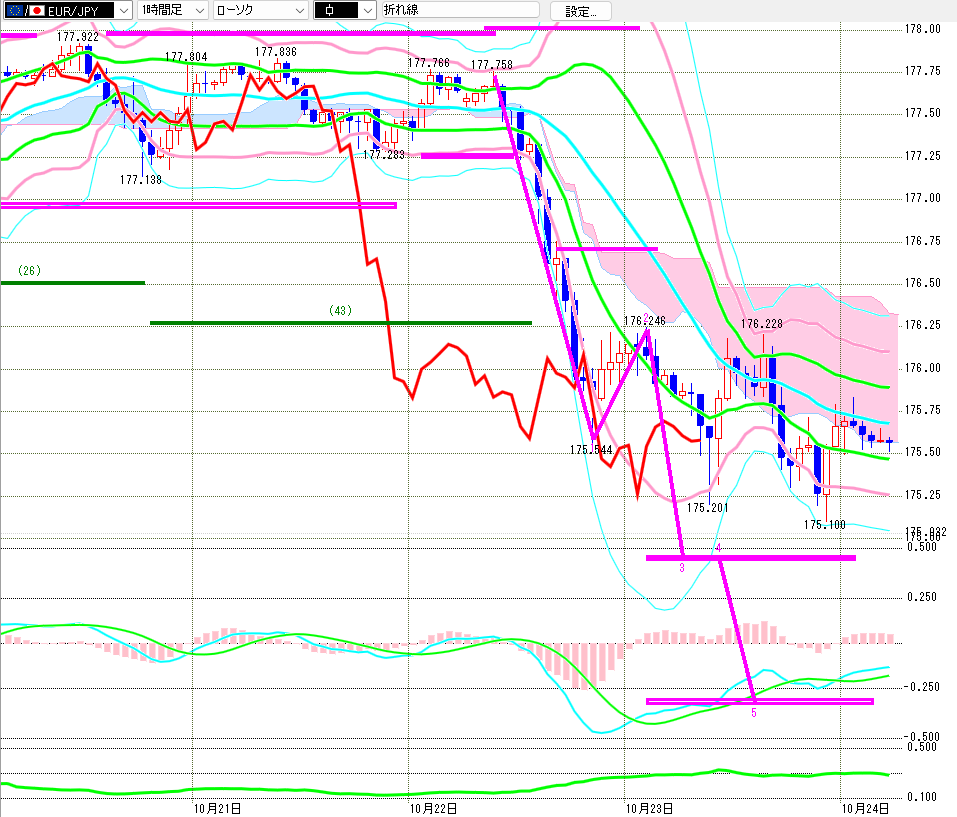
Task: Open the 1時間足 timeframe dropdown
Action: (173, 10)
